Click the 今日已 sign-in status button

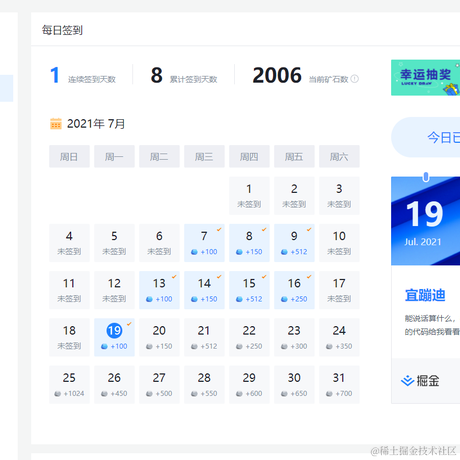point(426,137)
